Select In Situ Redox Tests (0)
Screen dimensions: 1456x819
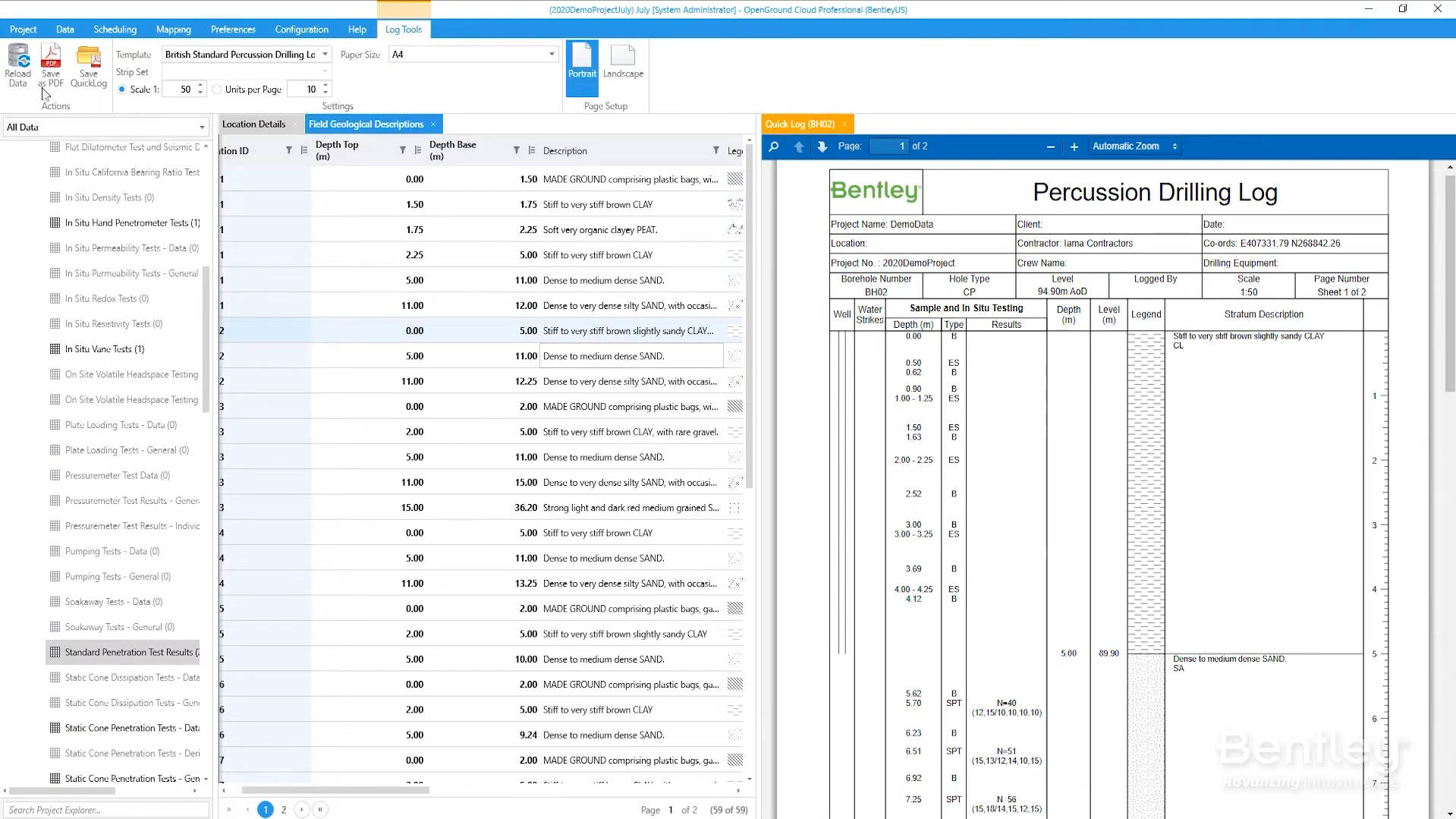pos(107,298)
